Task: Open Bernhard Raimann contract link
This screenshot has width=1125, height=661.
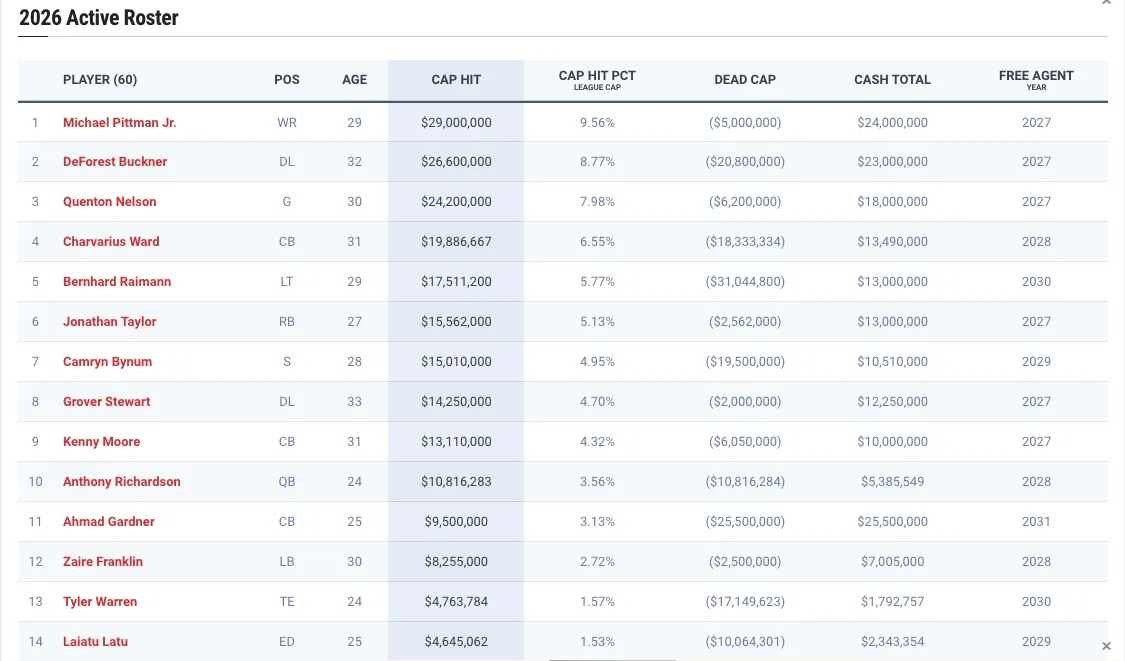Action: pos(117,282)
